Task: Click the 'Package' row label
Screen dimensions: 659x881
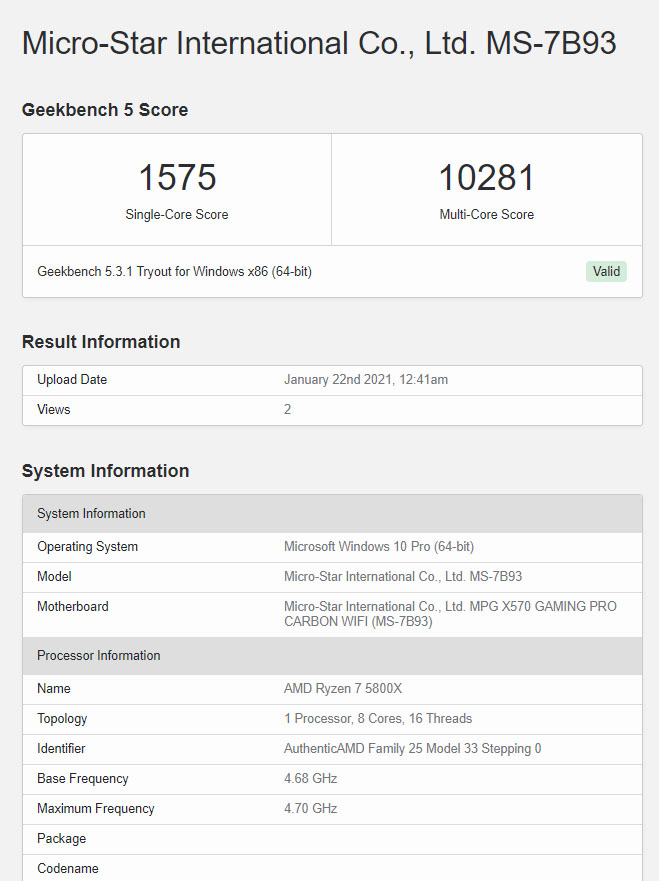Action: point(61,838)
